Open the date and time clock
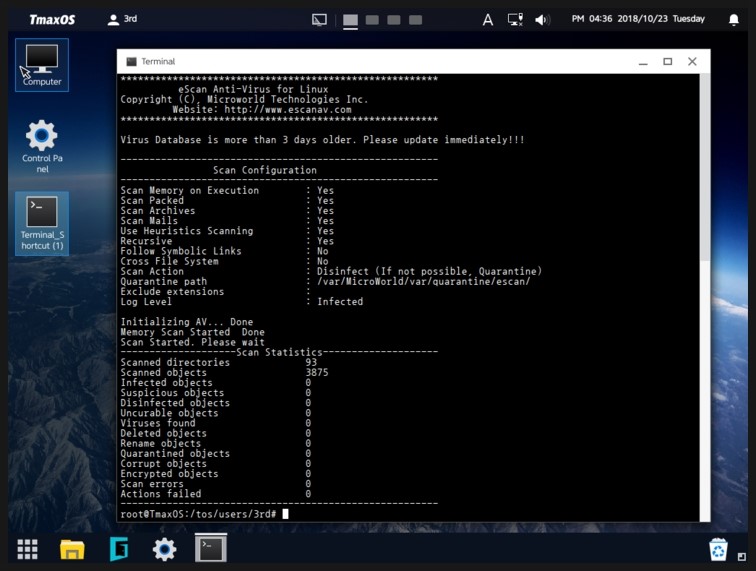The image size is (756, 571). [x=638, y=19]
